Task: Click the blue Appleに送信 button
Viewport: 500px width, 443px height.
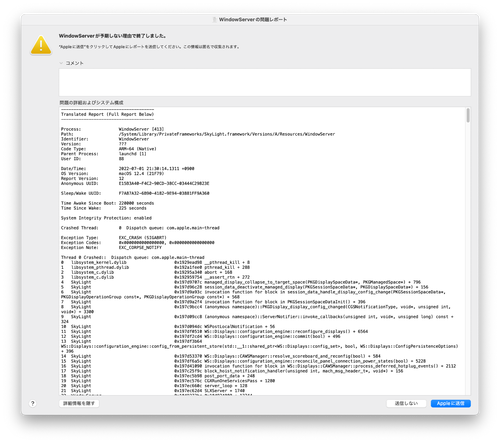Action: click(451, 403)
